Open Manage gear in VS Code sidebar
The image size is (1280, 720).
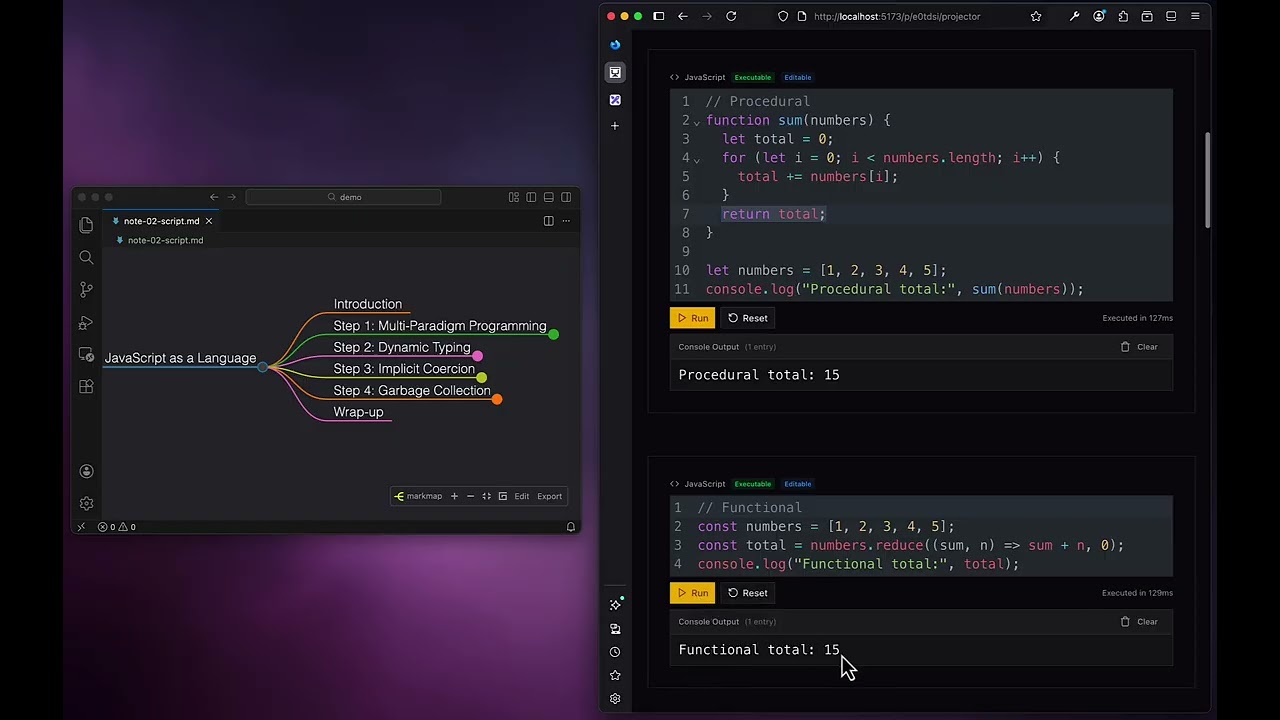click(86, 503)
